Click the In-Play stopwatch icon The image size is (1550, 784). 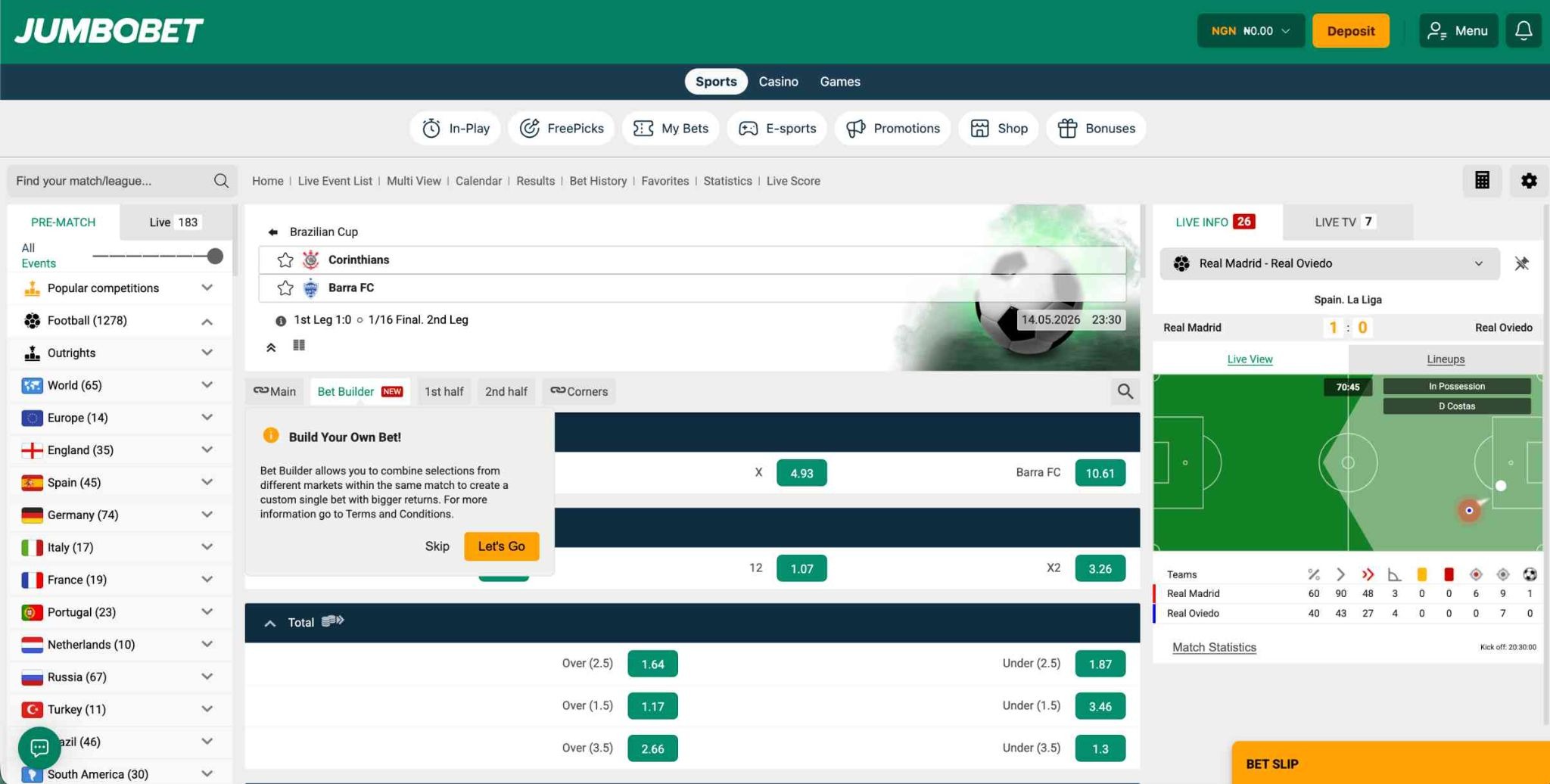pyautogui.click(x=431, y=128)
